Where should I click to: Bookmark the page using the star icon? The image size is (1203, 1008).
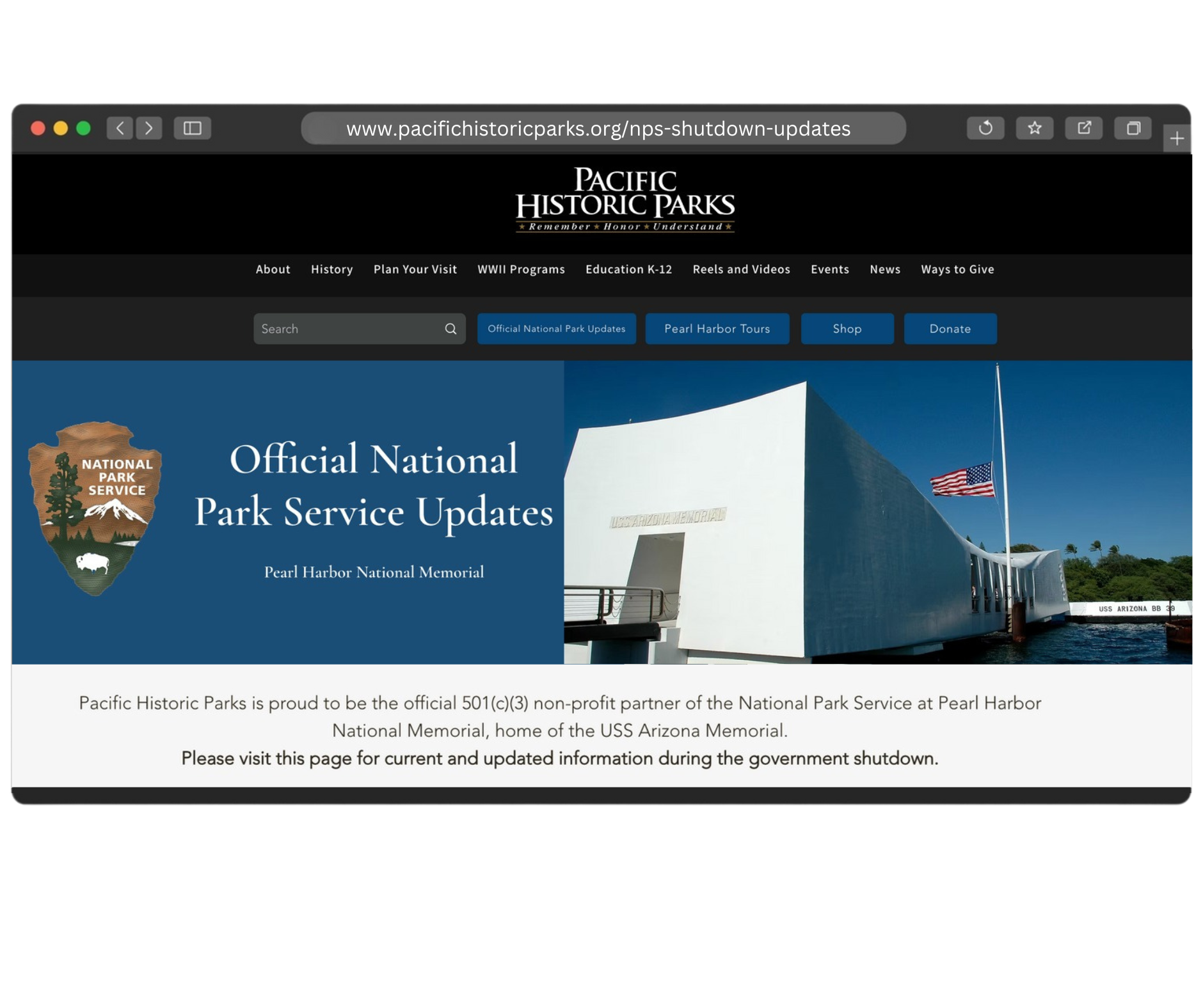1035,129
